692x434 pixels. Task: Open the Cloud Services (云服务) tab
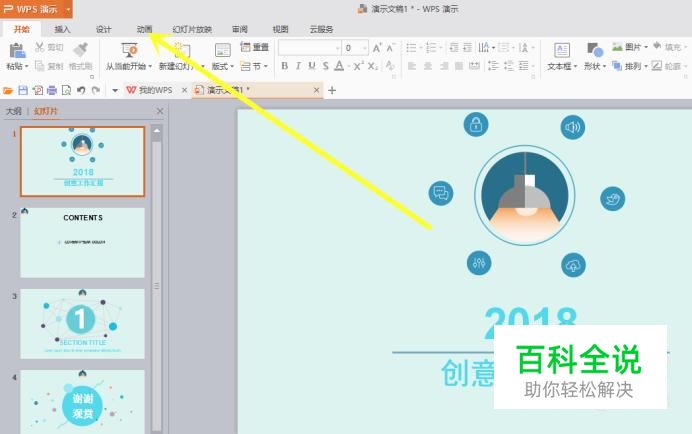[321, 29]
